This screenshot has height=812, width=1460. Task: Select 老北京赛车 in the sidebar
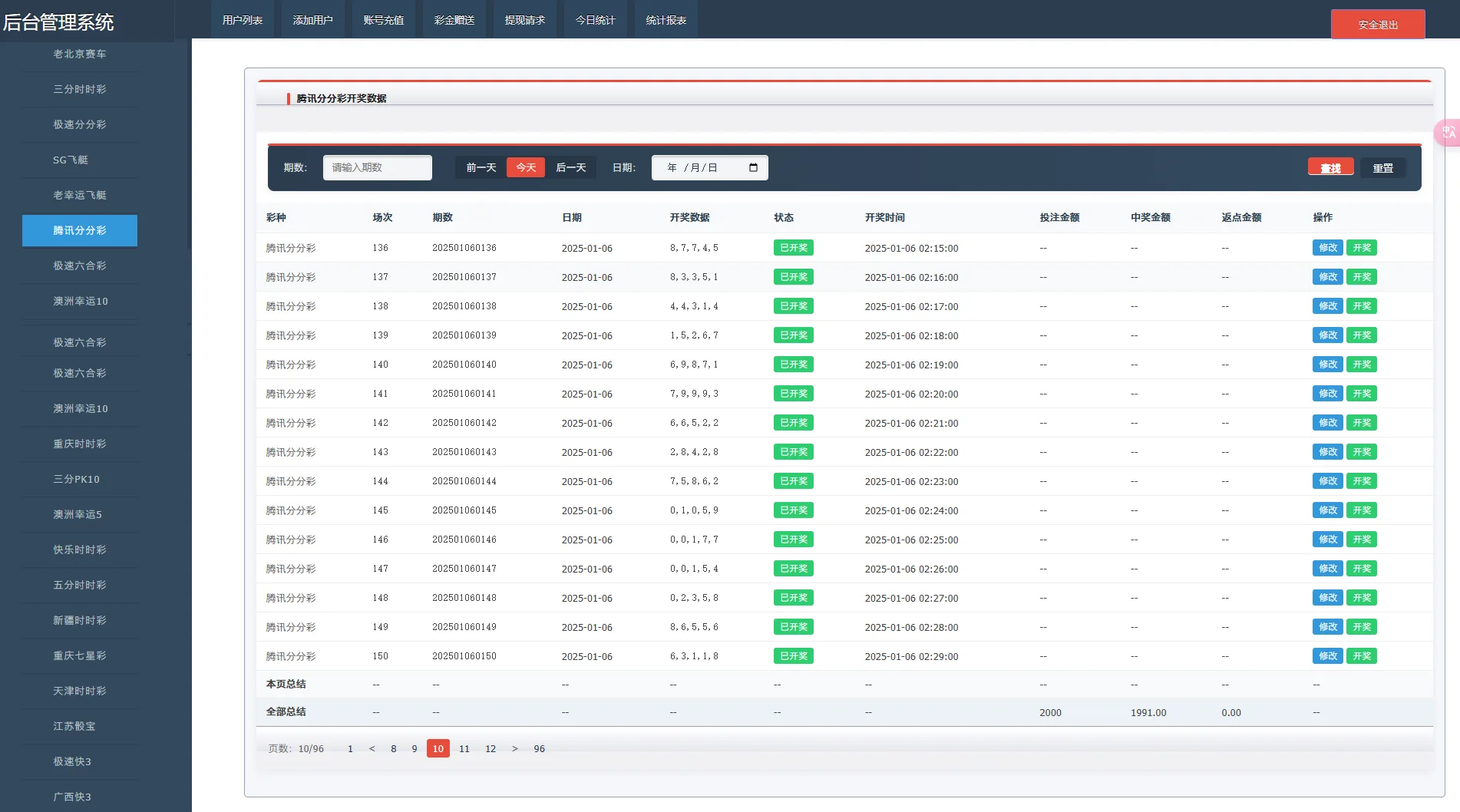pyautogui.click(x=80, y=54)
